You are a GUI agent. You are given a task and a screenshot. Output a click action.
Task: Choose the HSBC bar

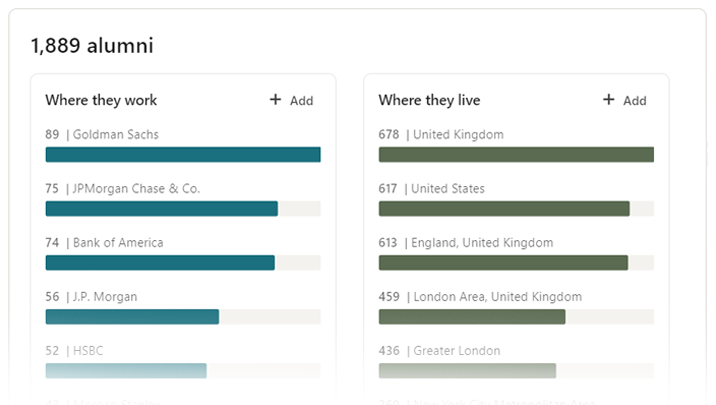pos(126,370)
